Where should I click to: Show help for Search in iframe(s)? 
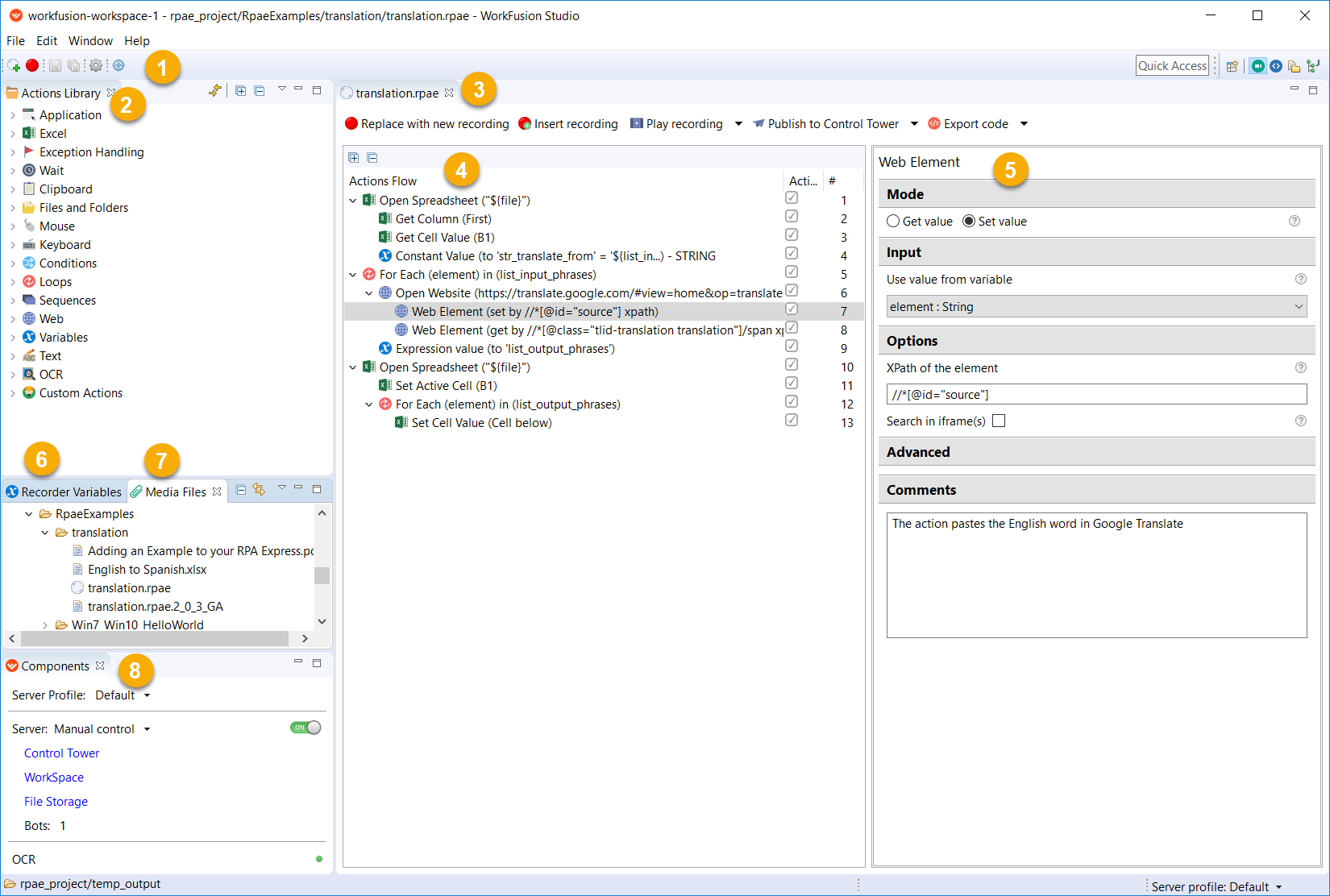click(1301, 421)
